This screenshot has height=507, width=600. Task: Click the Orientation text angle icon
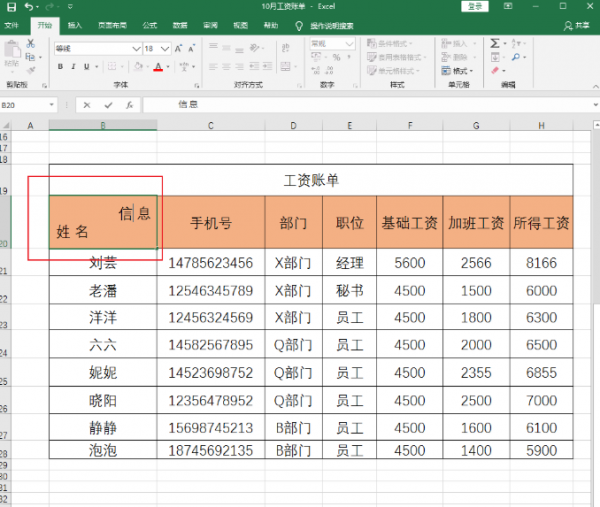254,48
